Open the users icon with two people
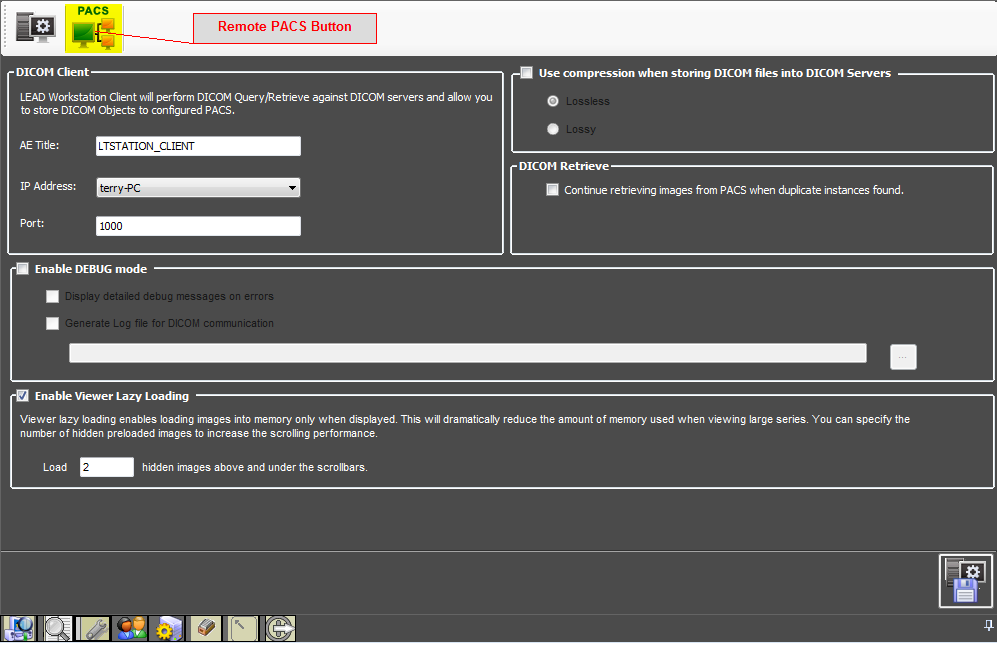997x645 pixels. [x=130, y=628]
